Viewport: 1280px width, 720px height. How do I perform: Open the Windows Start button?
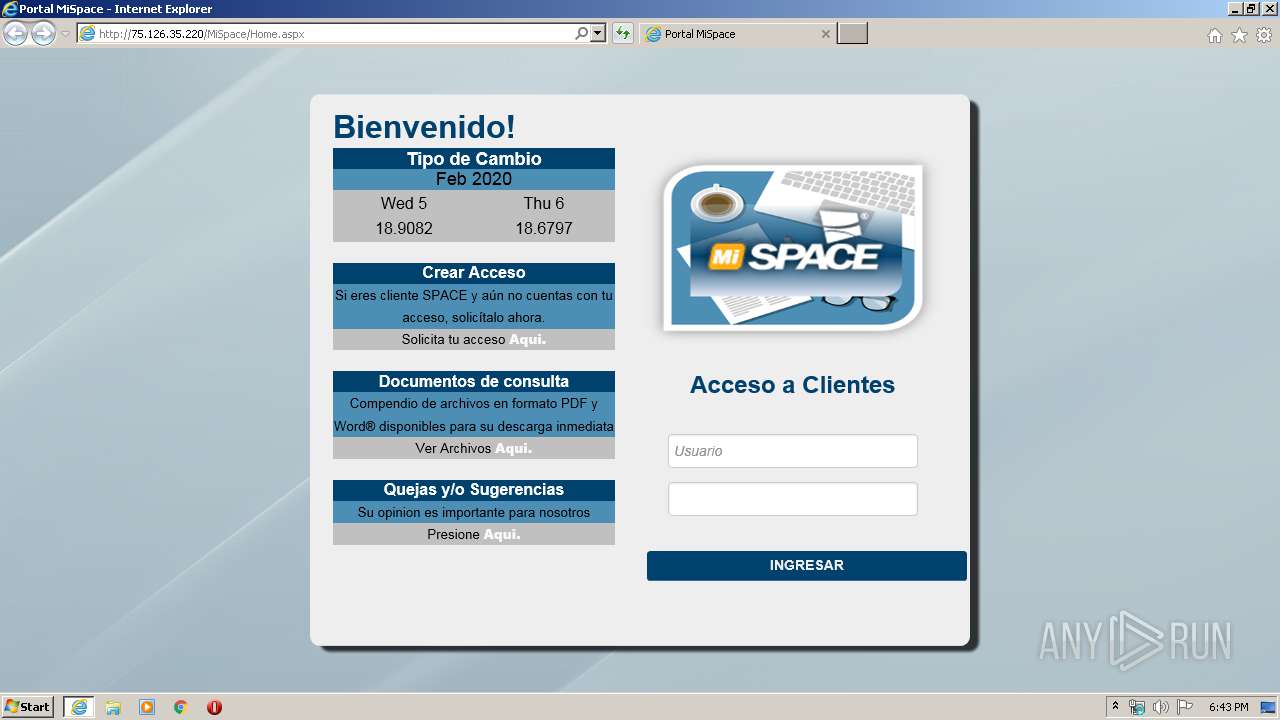pos(28,707)
